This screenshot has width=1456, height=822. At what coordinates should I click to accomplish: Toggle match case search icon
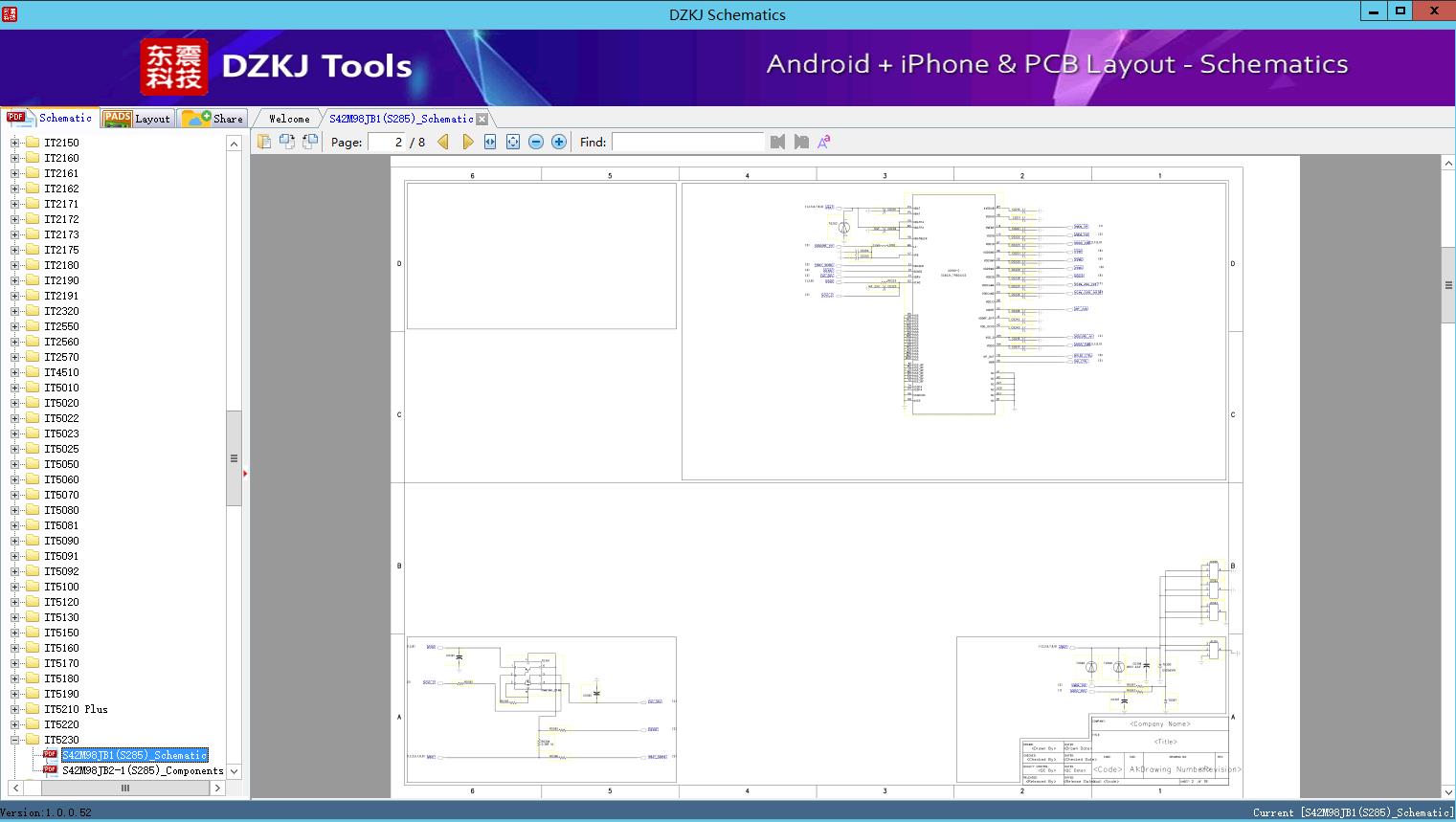pyautogui.click(x=823, y=142)
